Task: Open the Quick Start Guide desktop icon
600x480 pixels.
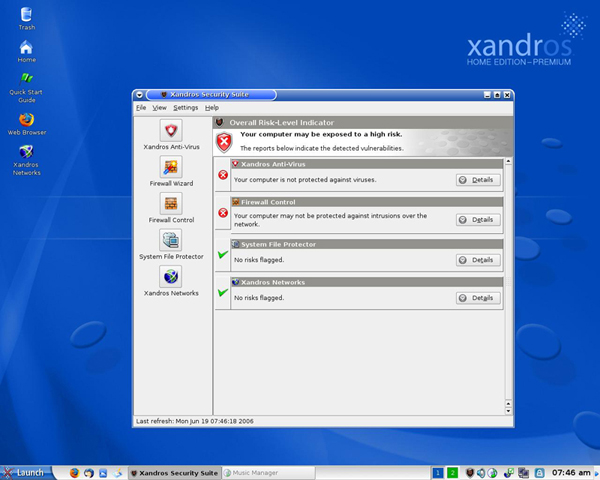Action: (26, 80)
